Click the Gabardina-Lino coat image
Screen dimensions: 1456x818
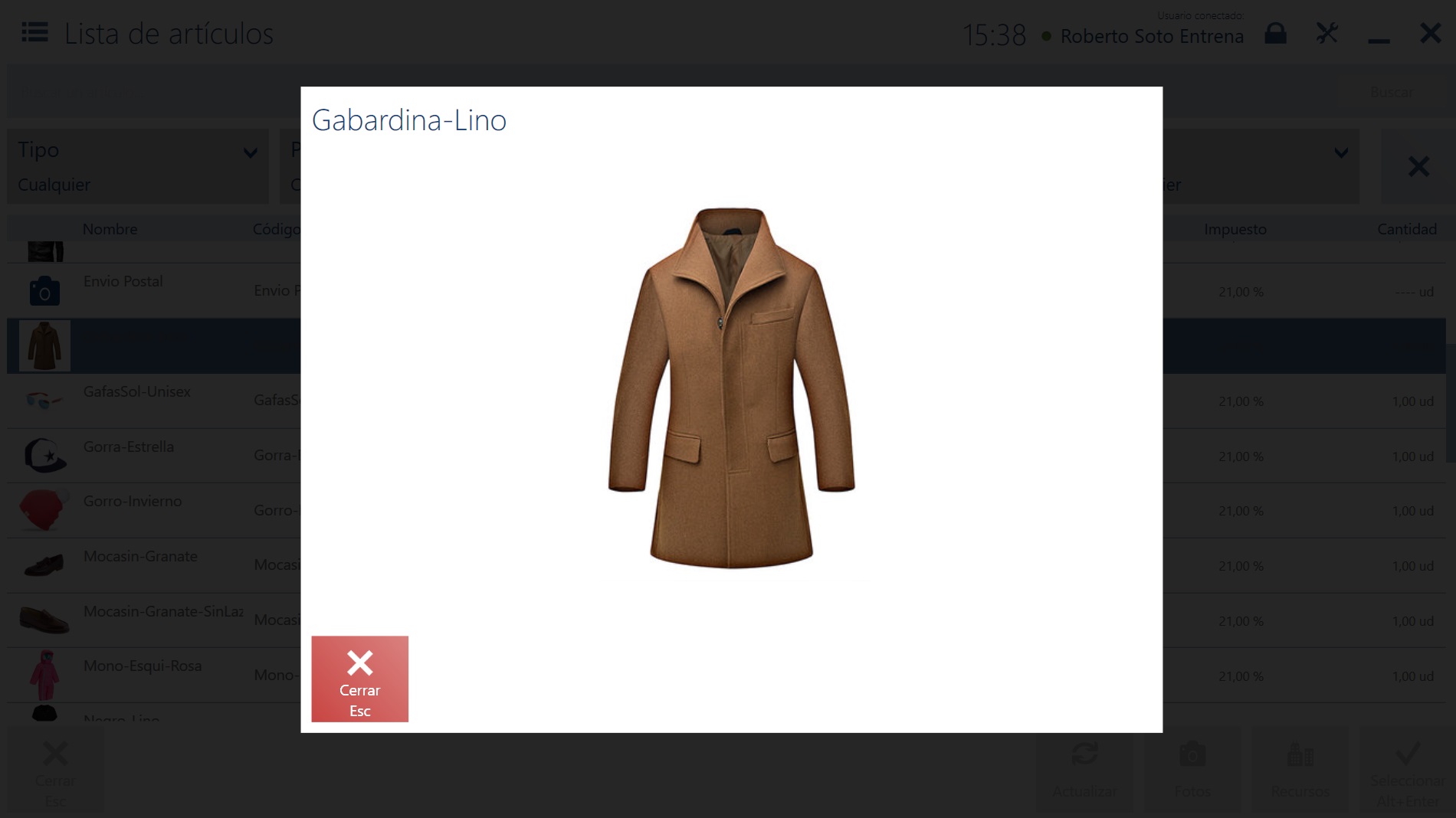click(x=731, y=388)
